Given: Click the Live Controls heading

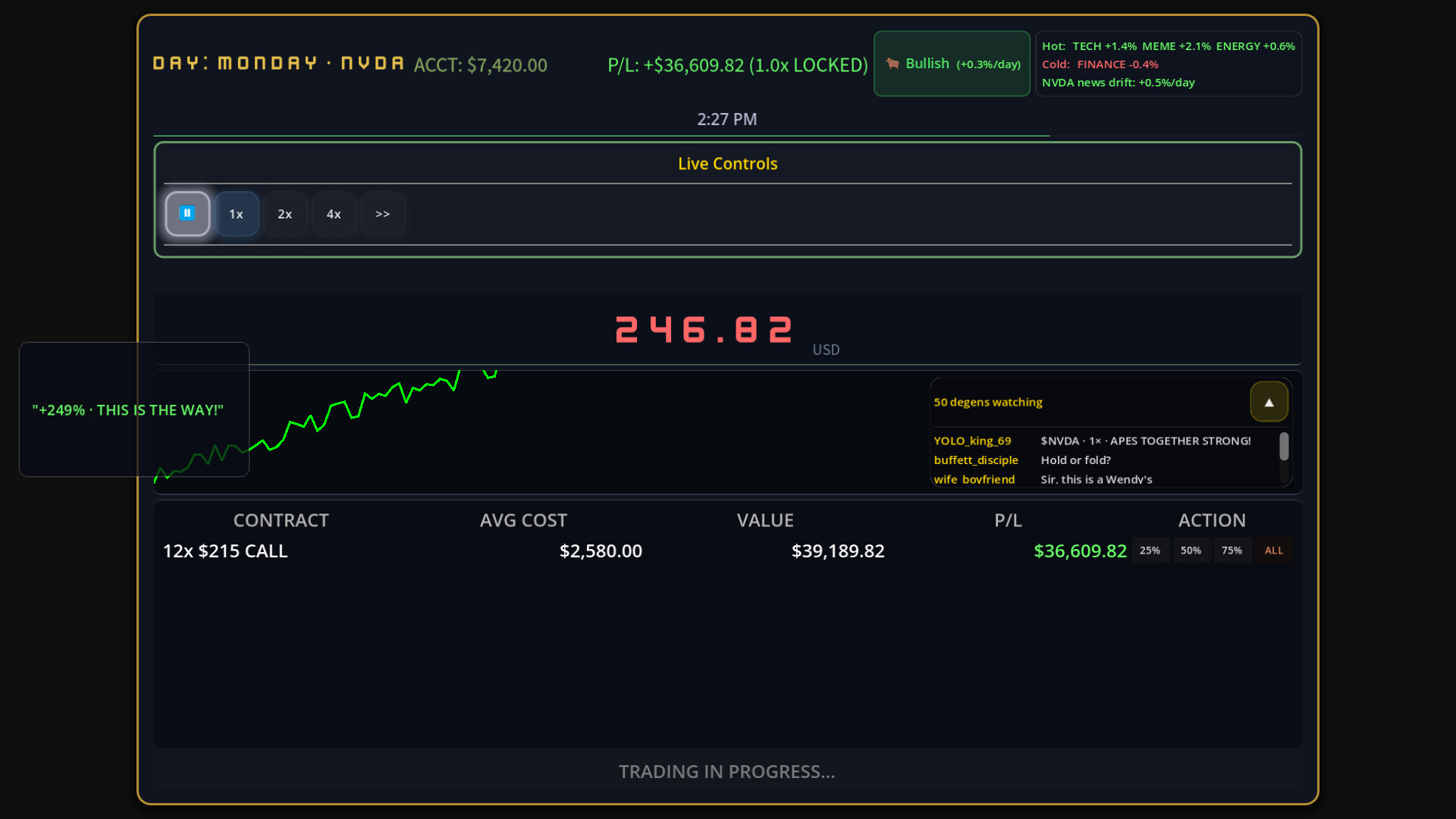Looking at the screenshot, I should point(727,164).
